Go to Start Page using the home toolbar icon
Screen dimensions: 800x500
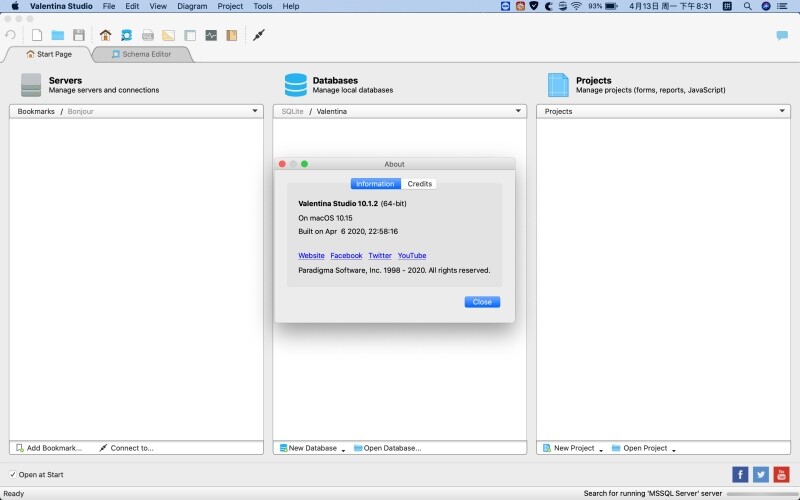[x=106, y=35]
